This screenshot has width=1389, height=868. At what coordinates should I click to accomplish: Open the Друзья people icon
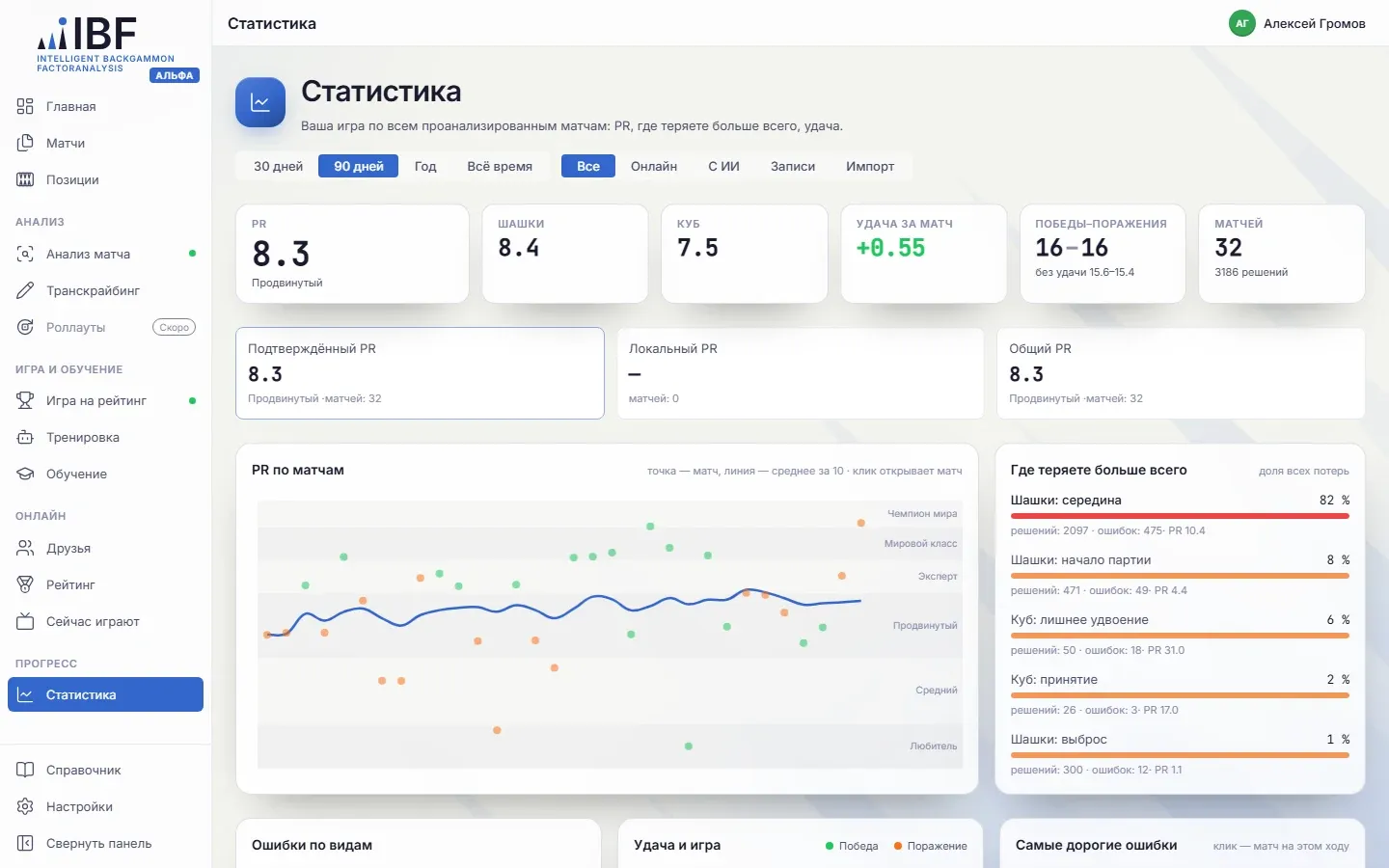(x=25, y=548)
